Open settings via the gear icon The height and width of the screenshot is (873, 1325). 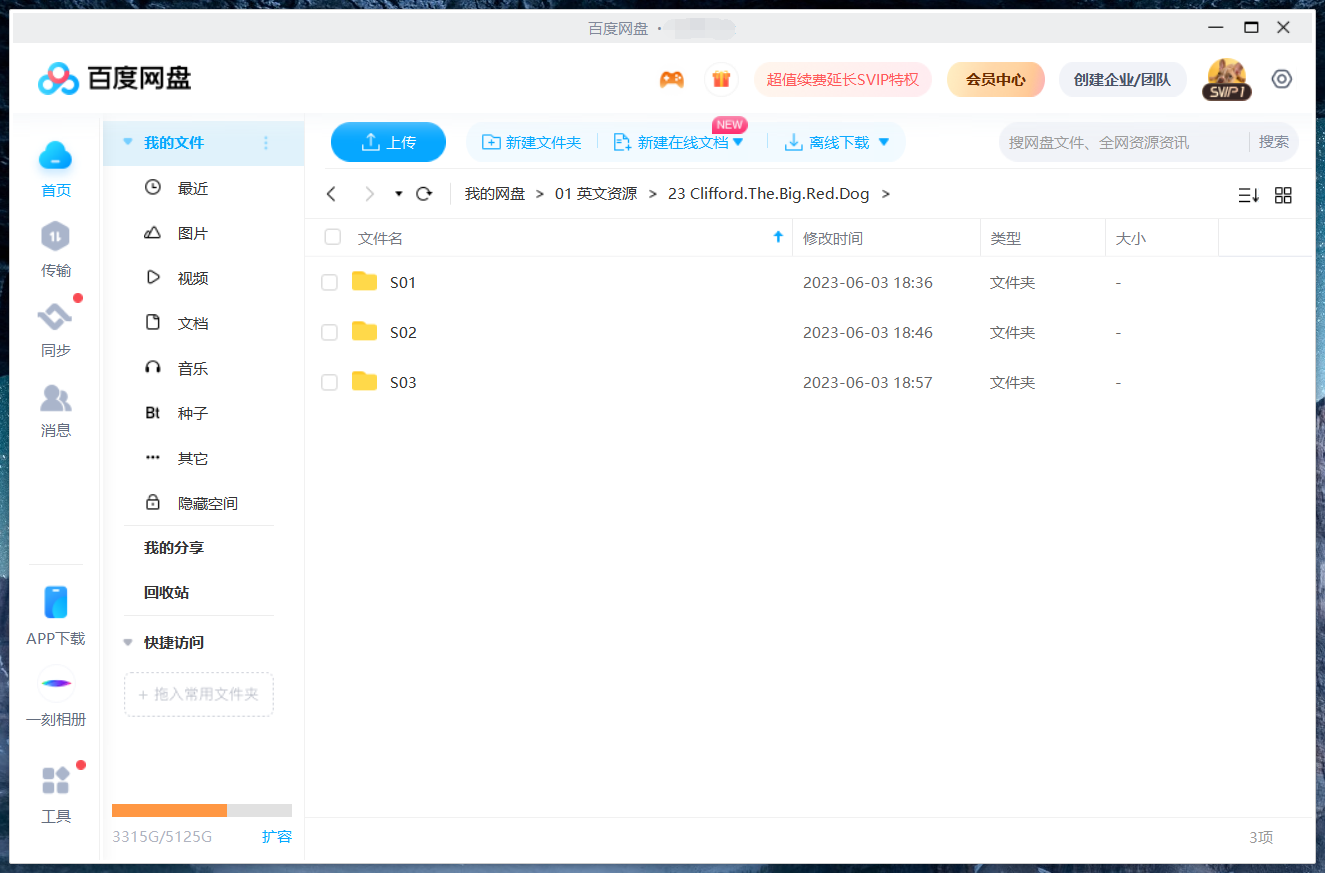(x=1281, y=78)
